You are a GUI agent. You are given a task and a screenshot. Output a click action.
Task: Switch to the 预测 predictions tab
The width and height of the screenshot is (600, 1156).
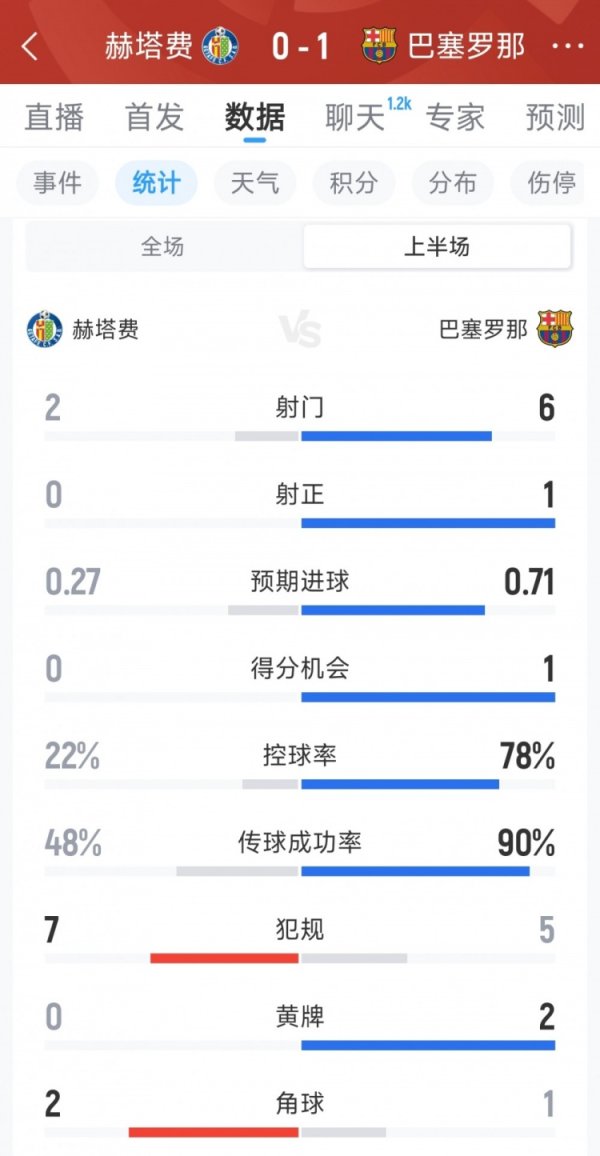coord(556,117)
